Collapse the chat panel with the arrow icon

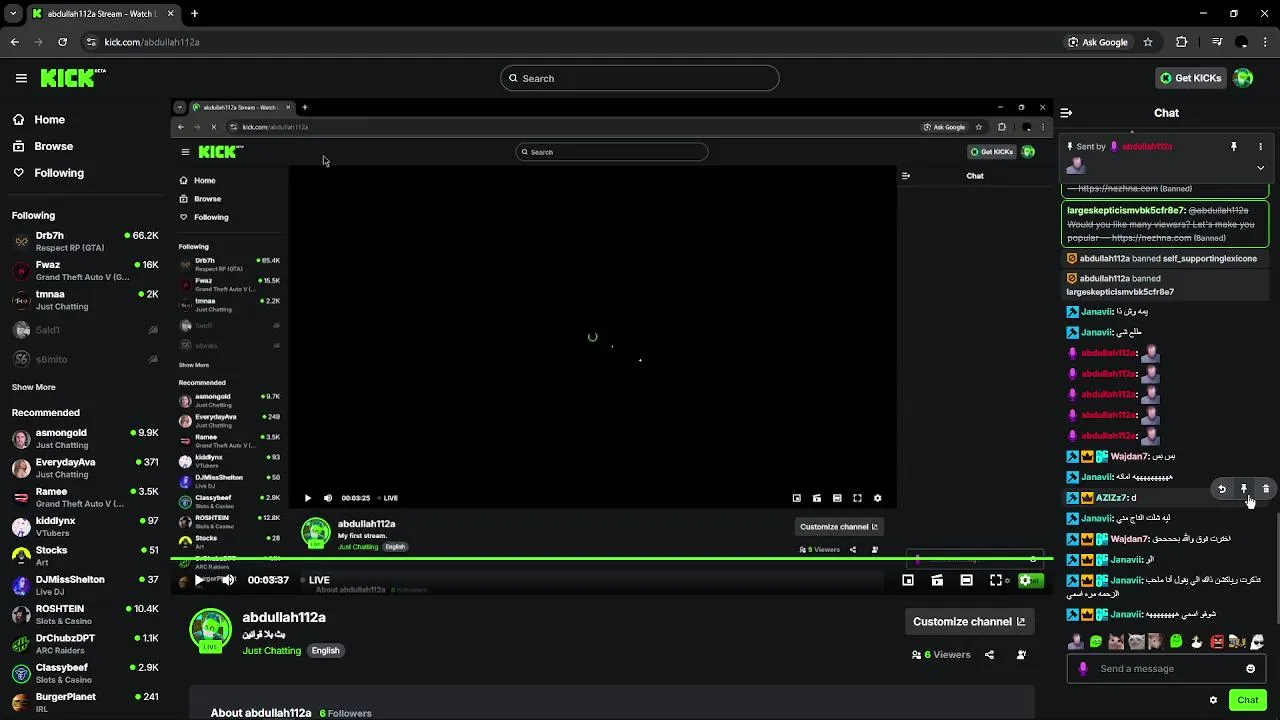pos(1066,113)
